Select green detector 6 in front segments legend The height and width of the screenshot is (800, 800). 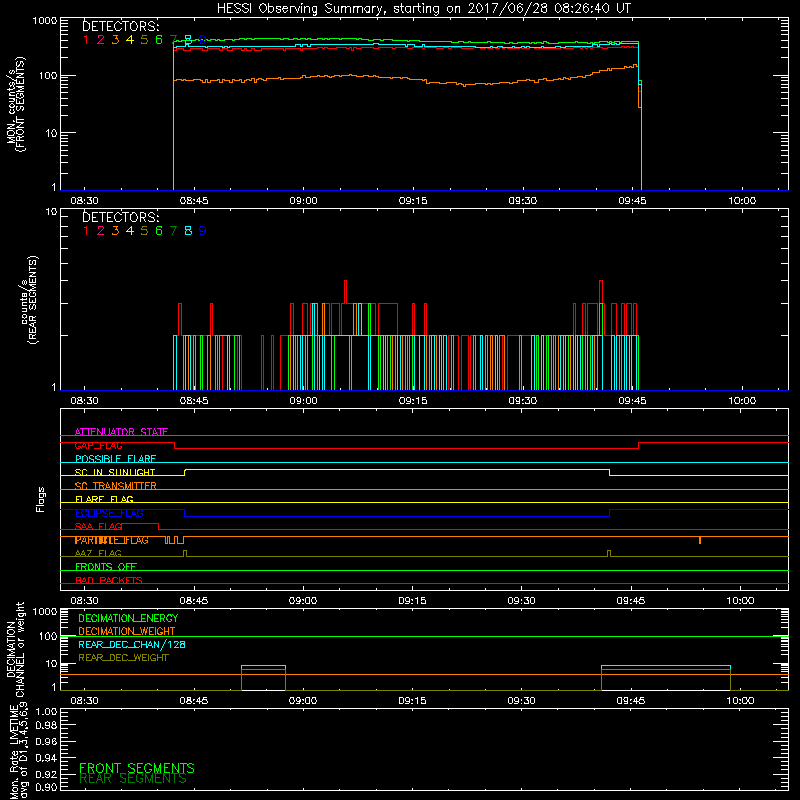(159, 40)
